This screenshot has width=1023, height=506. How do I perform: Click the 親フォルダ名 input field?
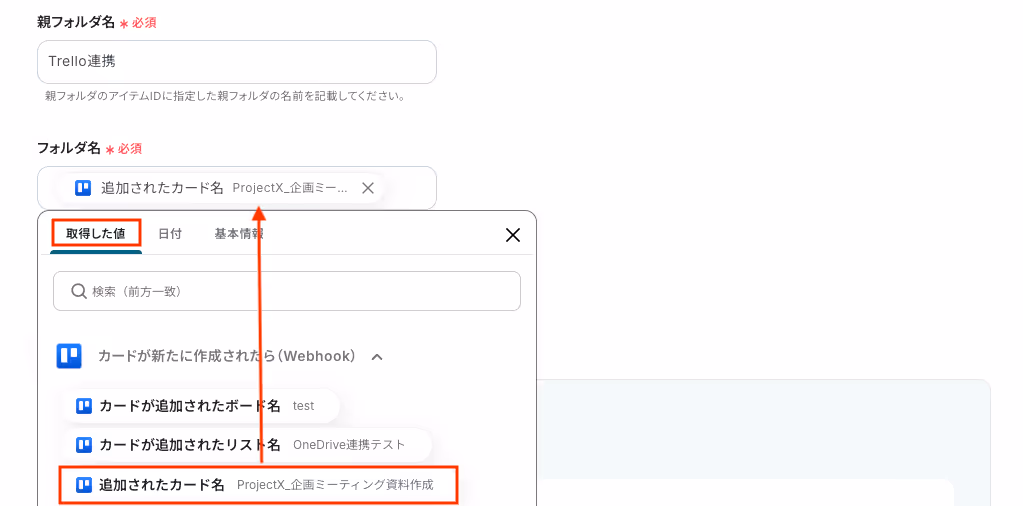click(237, 62)
